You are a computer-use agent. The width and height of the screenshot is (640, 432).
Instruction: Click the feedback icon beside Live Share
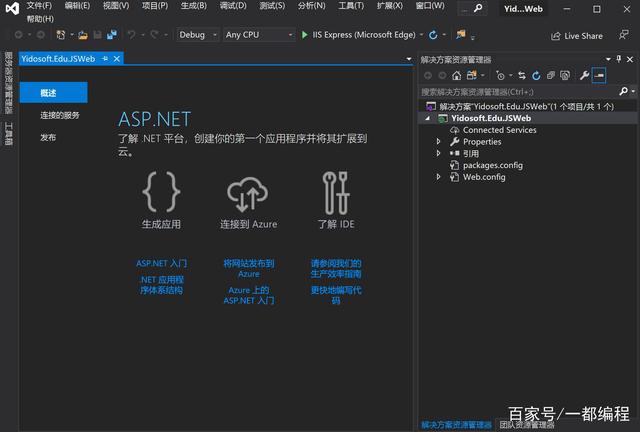(x=623, y=35)
